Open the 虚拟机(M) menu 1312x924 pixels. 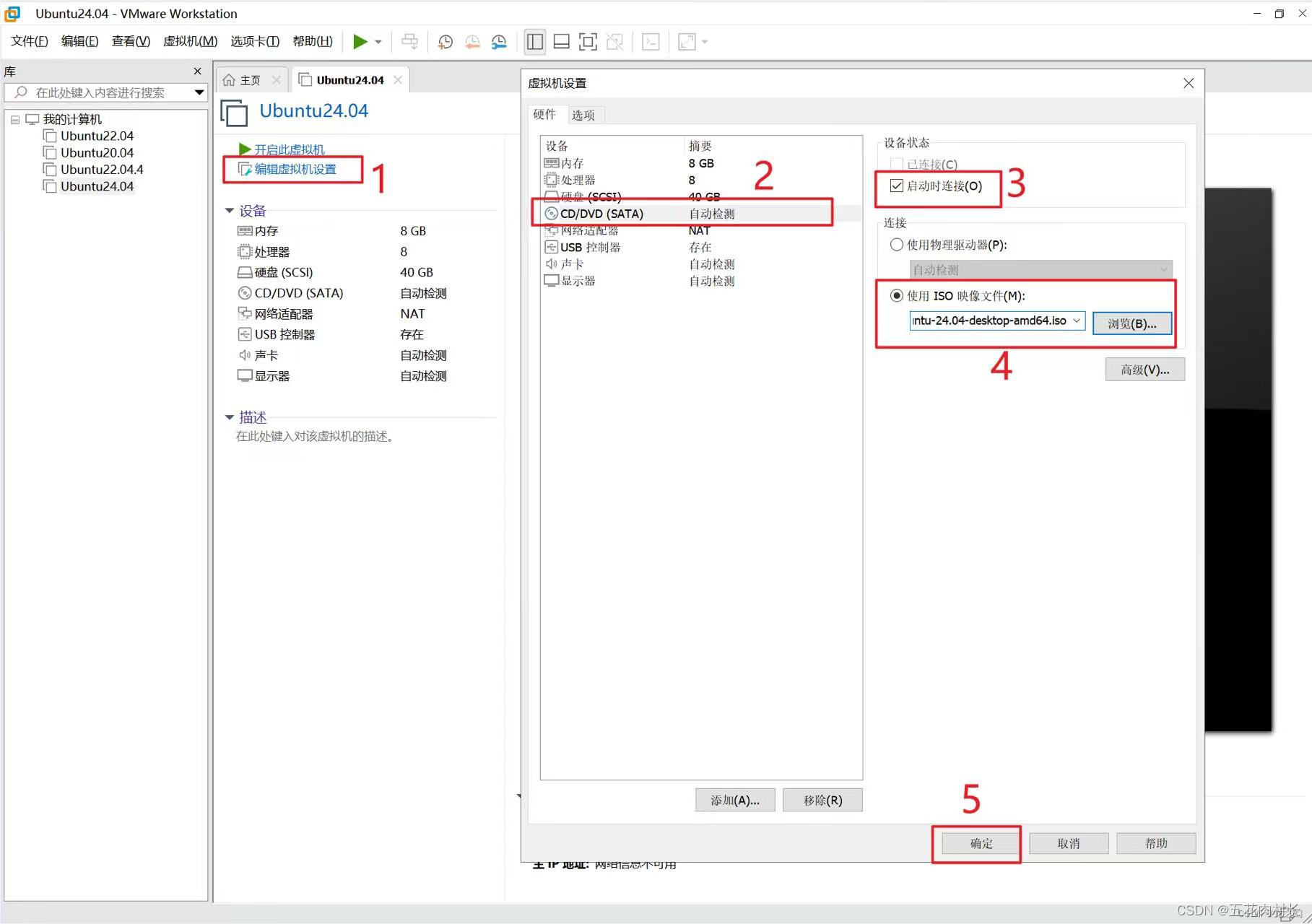click(x=190, y=41)
